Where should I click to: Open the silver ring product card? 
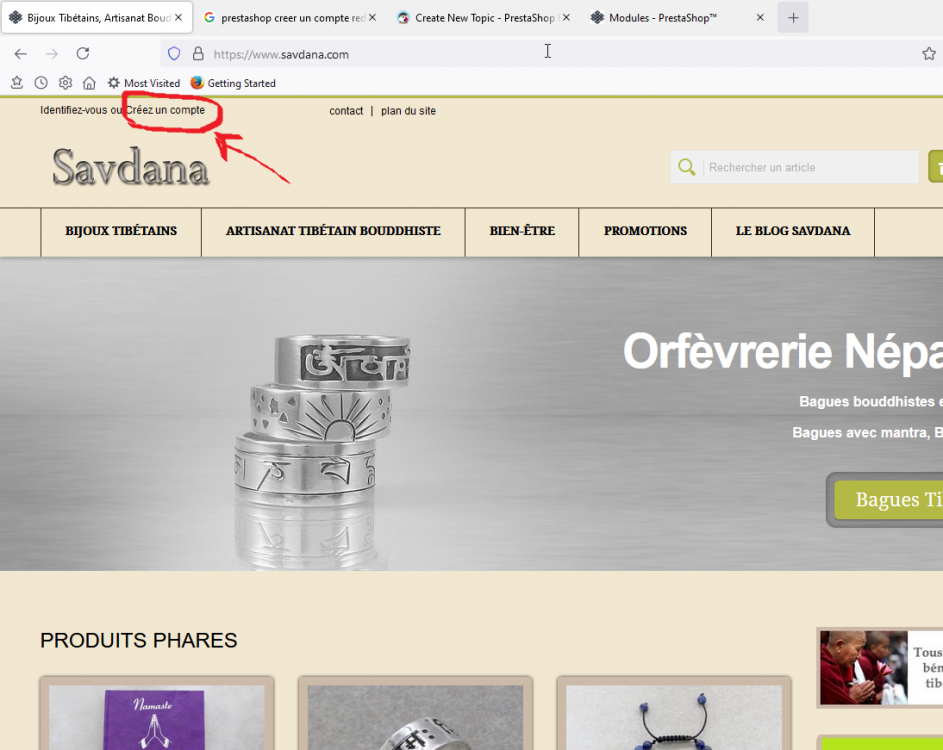pyautogui.click(x=416, y=715)
